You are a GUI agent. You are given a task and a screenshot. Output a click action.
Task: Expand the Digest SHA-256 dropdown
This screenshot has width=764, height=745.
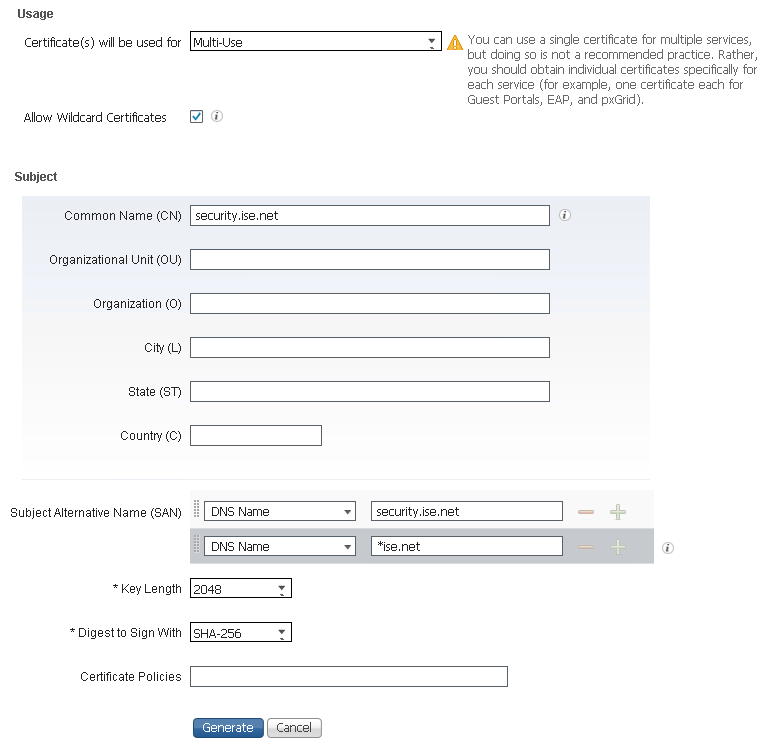pos(241,632)
